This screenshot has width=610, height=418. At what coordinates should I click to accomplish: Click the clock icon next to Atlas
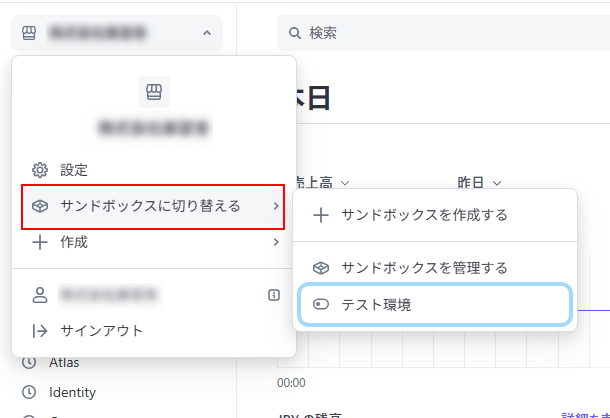coord(29,362)
